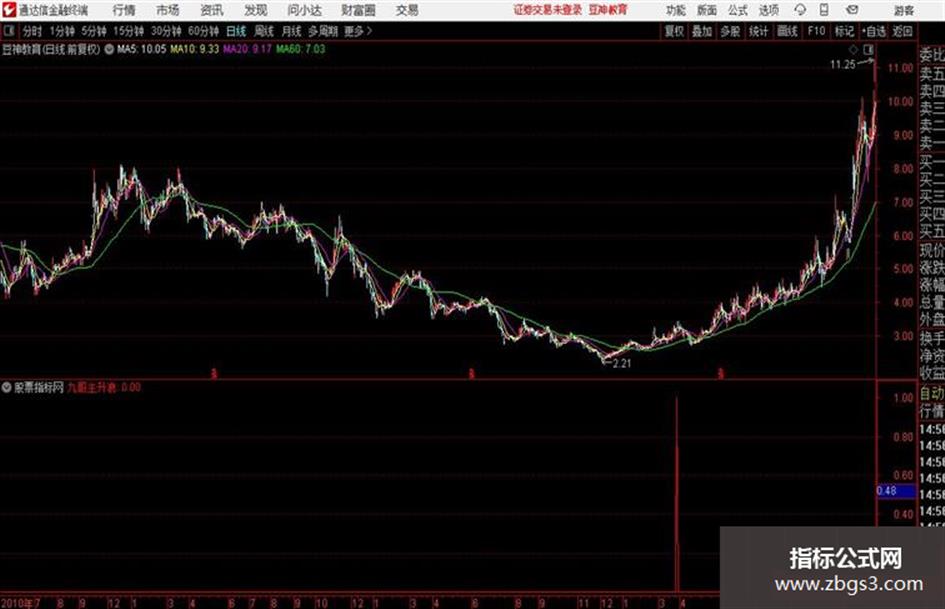Select the 周线 weekly chart tab
This screenshot has height=609, width=945.
pos(264,31)
